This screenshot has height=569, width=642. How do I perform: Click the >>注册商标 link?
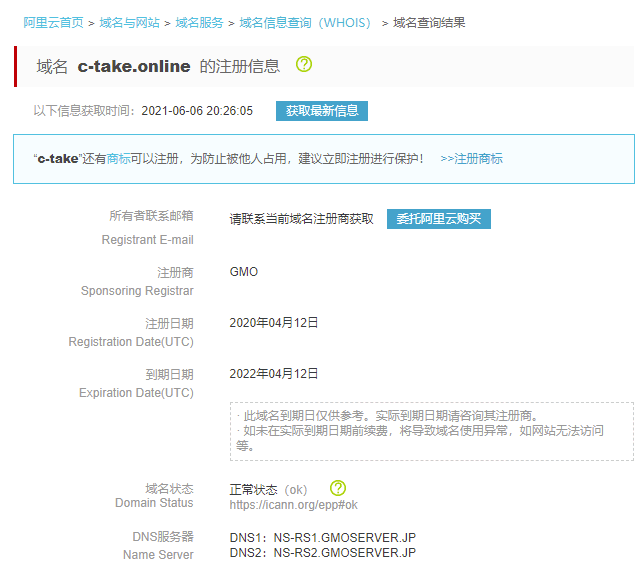click(471, 159)
